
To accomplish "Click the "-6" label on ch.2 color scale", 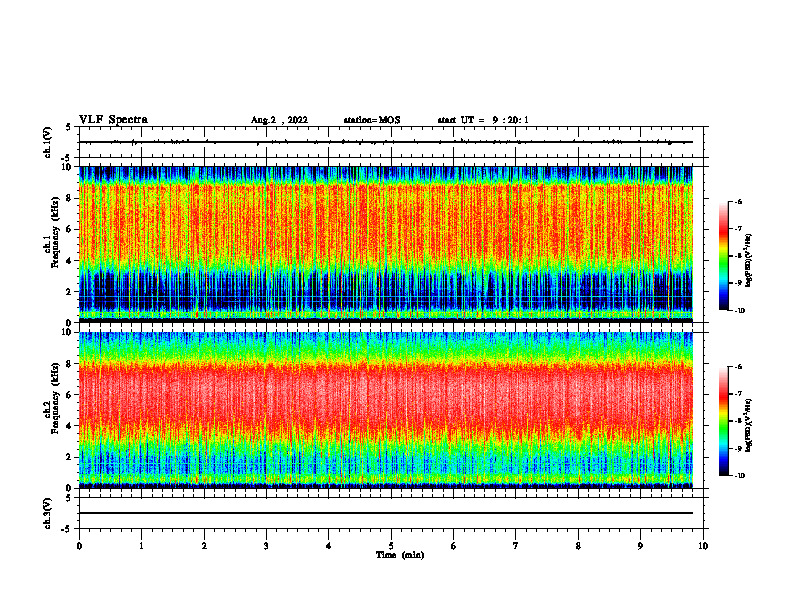I will (737, 367).
